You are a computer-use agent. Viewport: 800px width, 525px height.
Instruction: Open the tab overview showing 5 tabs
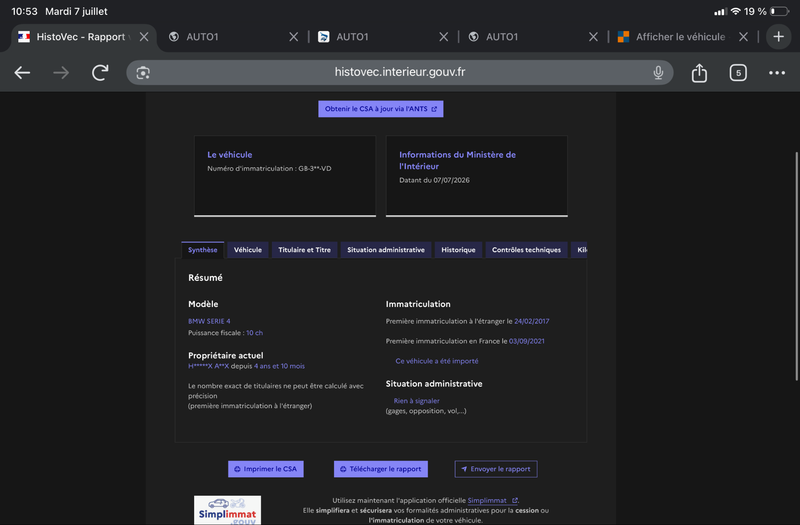738,73
